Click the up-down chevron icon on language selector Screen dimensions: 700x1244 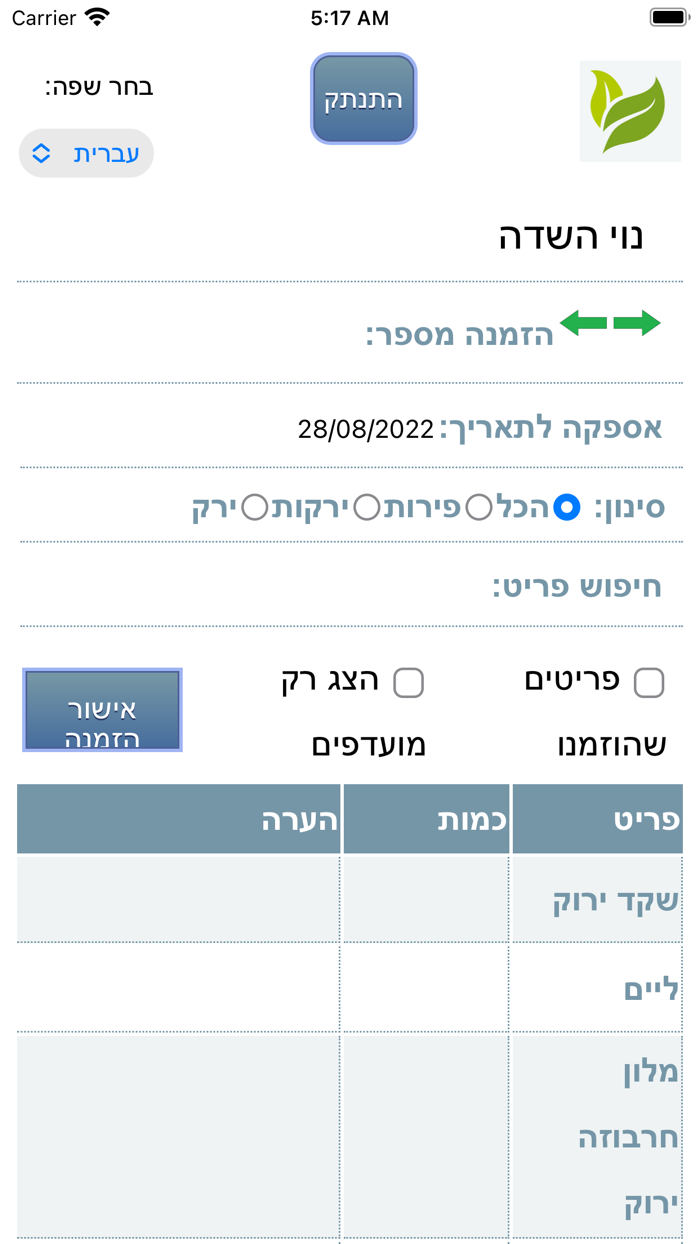pyautogui.click(x=40, y=152)
